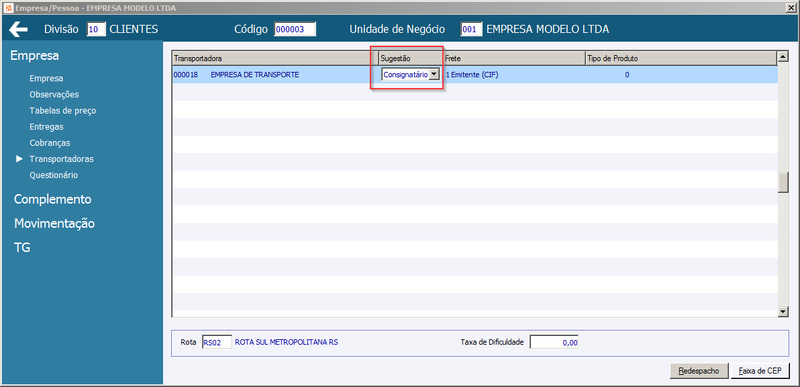Click Tipo de Produto value 0
The height and width of the screenshot is (387, 800).
(627, 75)
